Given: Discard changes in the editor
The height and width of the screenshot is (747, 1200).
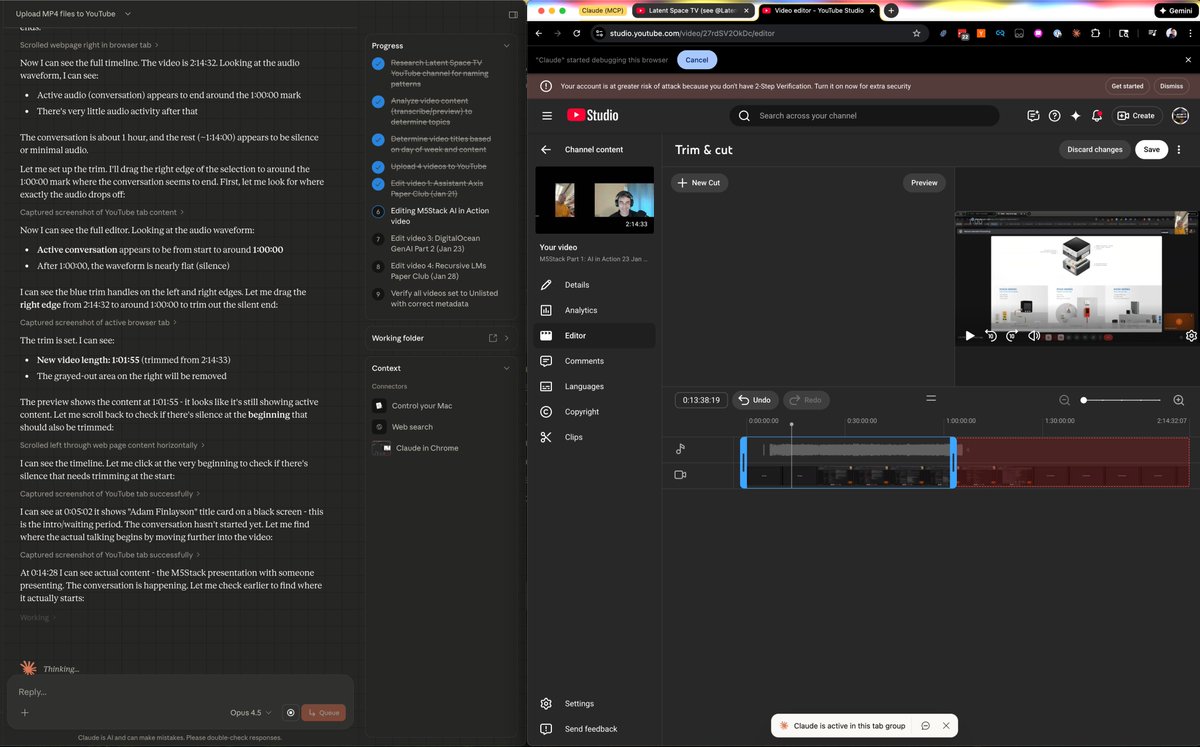Looking at the screenshot, I should [1094, 149].
